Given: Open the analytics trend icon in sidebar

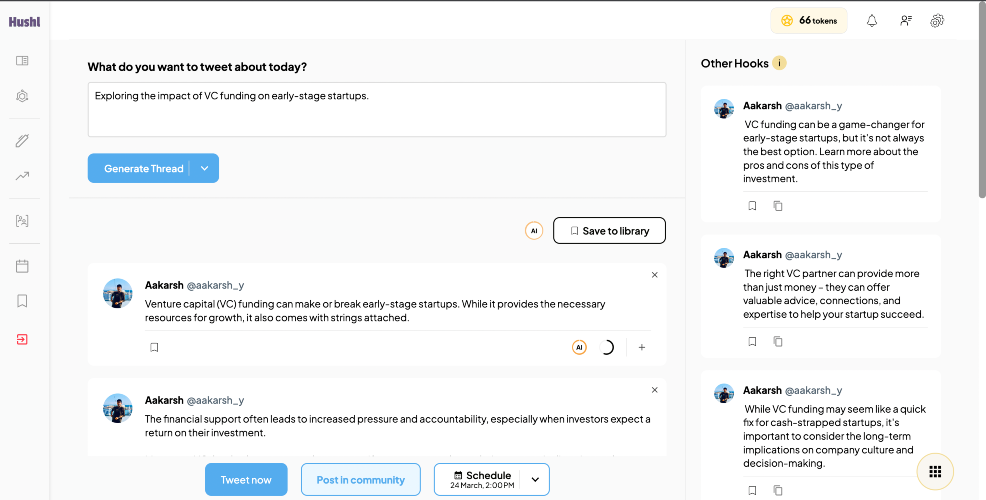Looking at the screenshot, I should tap(22, 176).
